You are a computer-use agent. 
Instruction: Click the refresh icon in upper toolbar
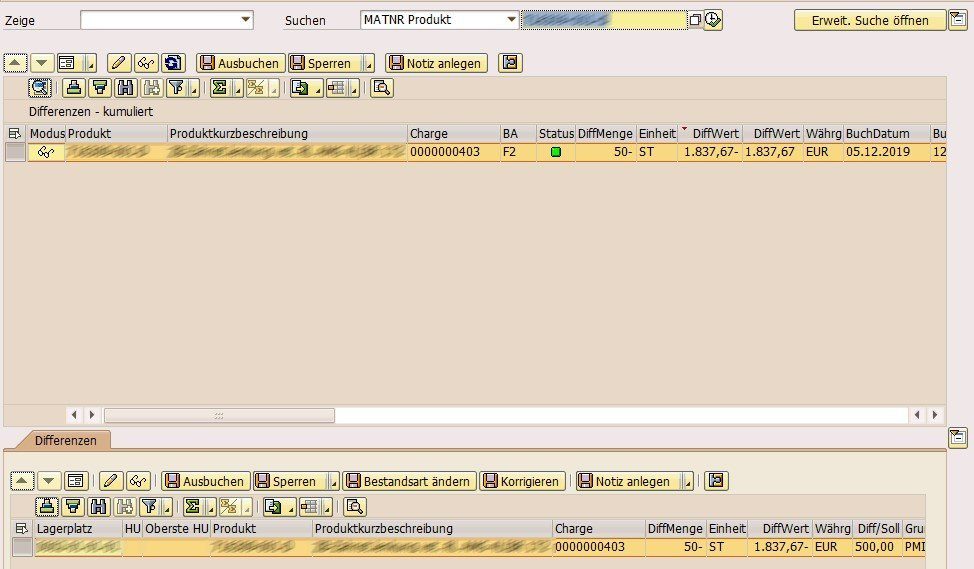(x=173, y=63)
